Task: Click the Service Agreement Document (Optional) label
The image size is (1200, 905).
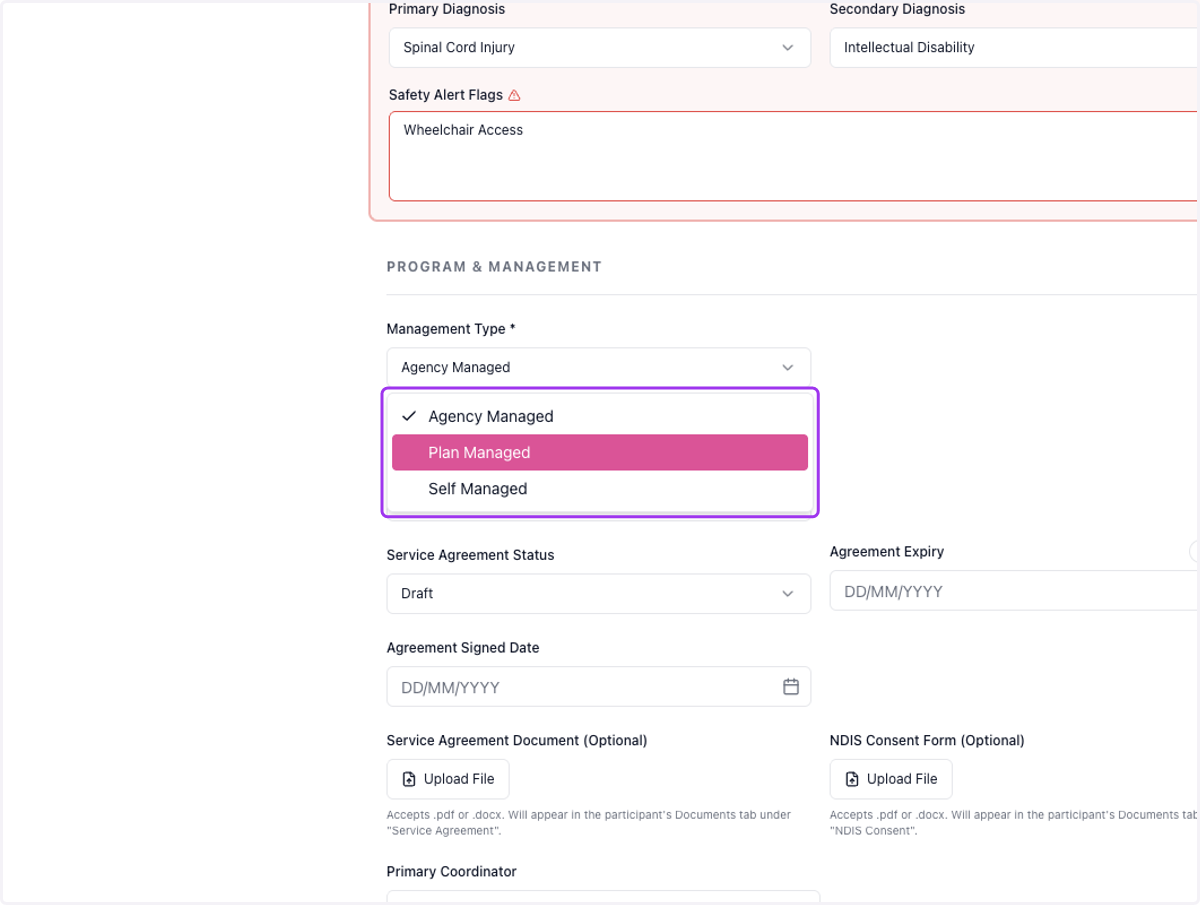Action: [517, 741]
